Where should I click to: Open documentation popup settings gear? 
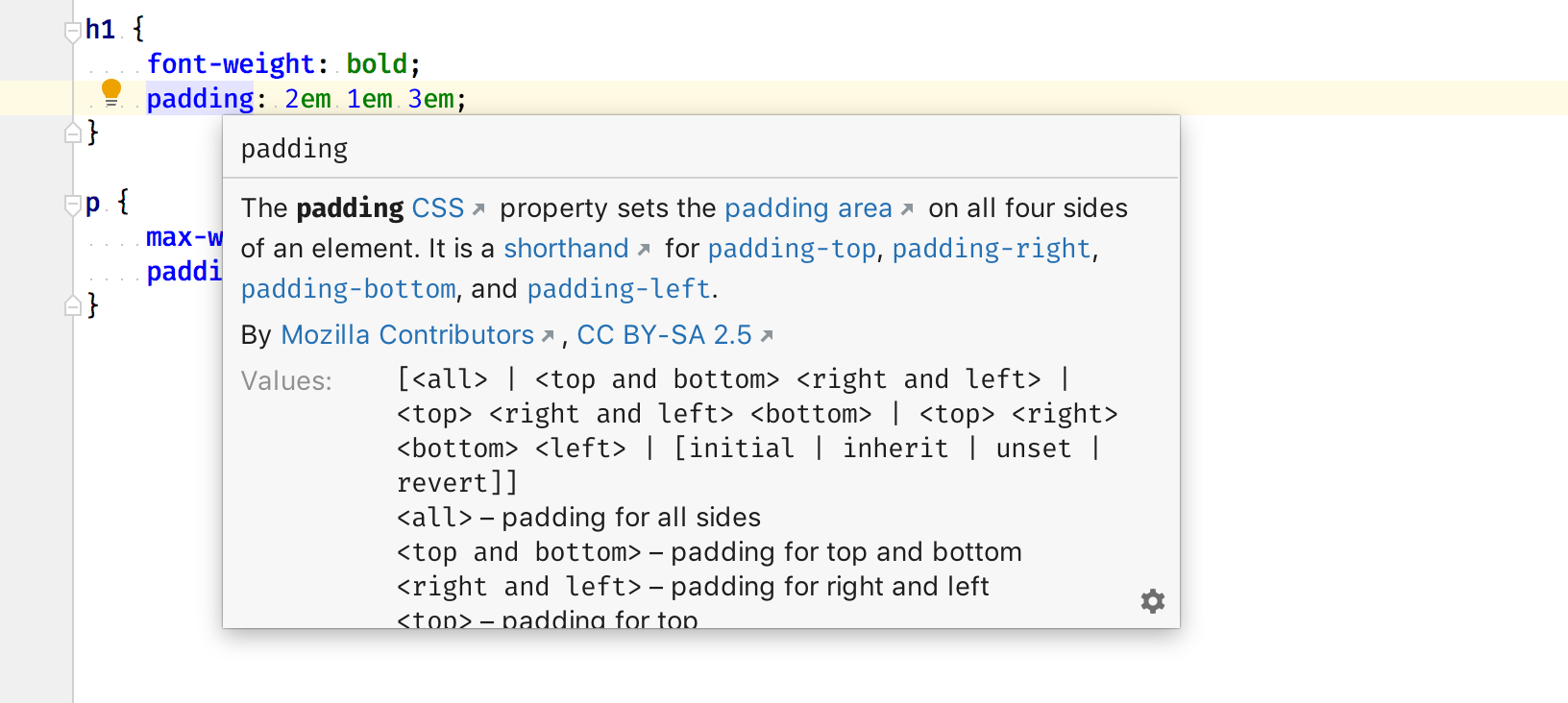(x=1153, y=601)
